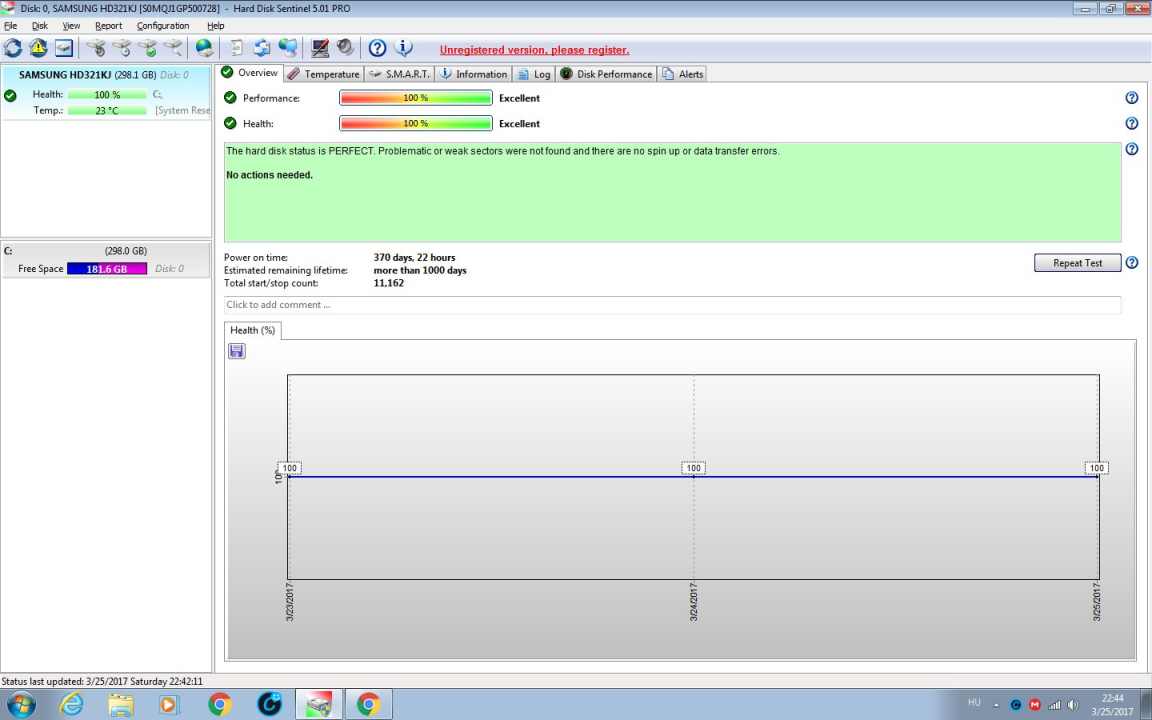Click green check icon beside SAMSUNG disk Health
The image size is (1152, 720).
tap(10, 95)
